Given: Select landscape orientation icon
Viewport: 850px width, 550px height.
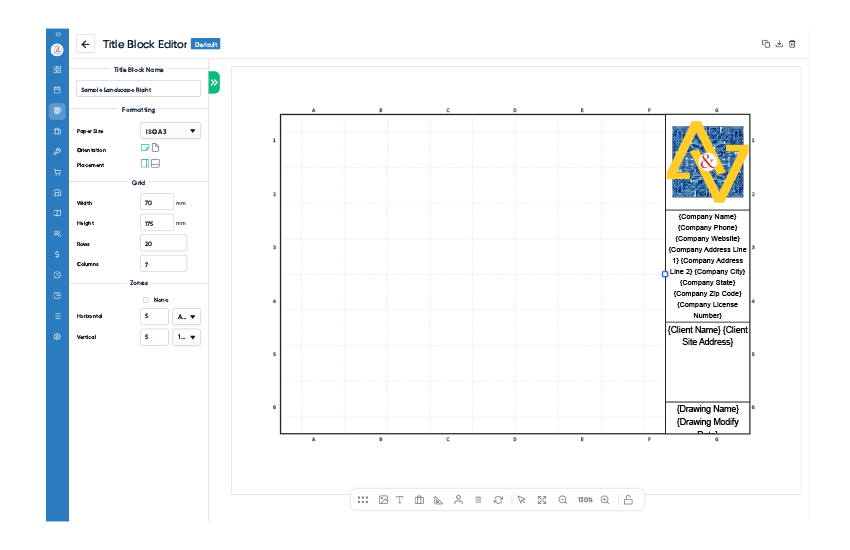Looking at the screenshot, I should click(145, 147).
